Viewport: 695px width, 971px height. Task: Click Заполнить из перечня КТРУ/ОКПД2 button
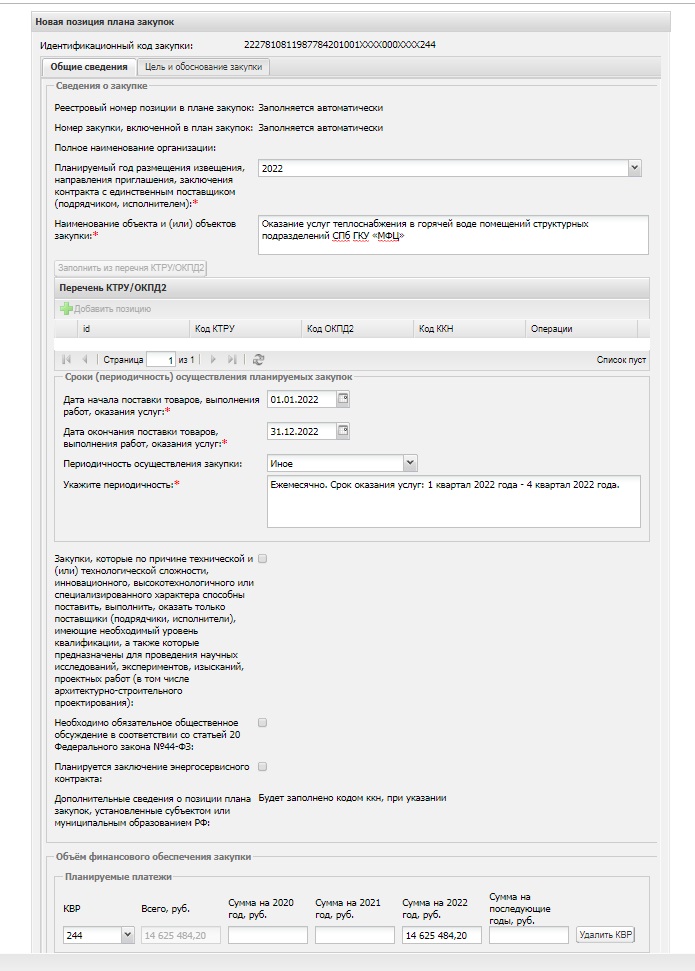pos(131,268)
